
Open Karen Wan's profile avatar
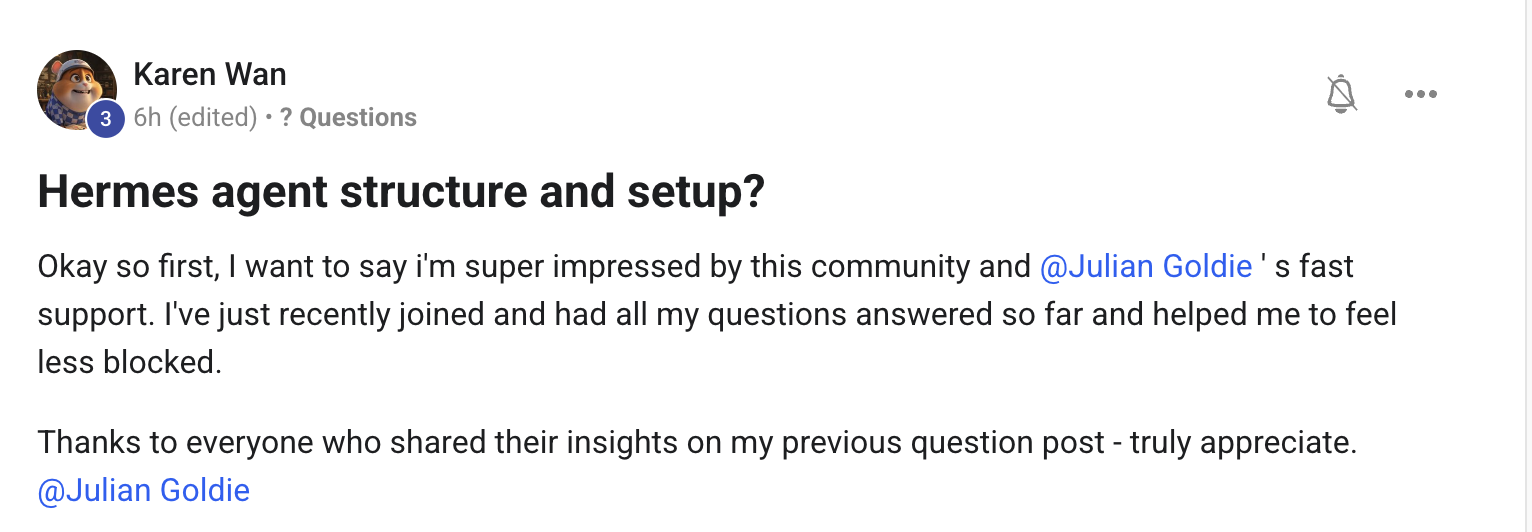tap(77, 90)
